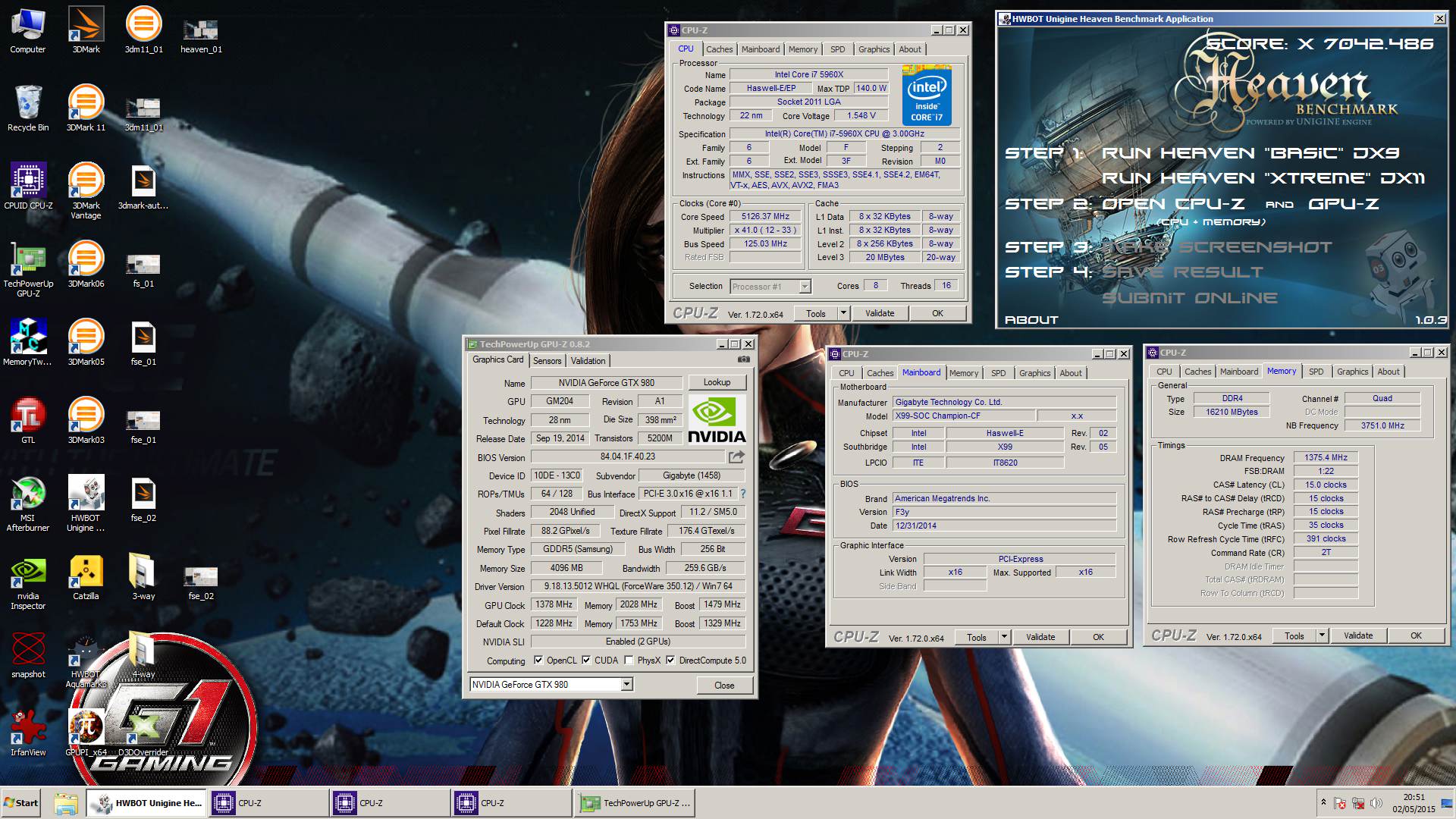Click GPU-Z BIOS export share icon
Screen dimensions: 1456x819
pyautogui.click(x=736, y=457)
